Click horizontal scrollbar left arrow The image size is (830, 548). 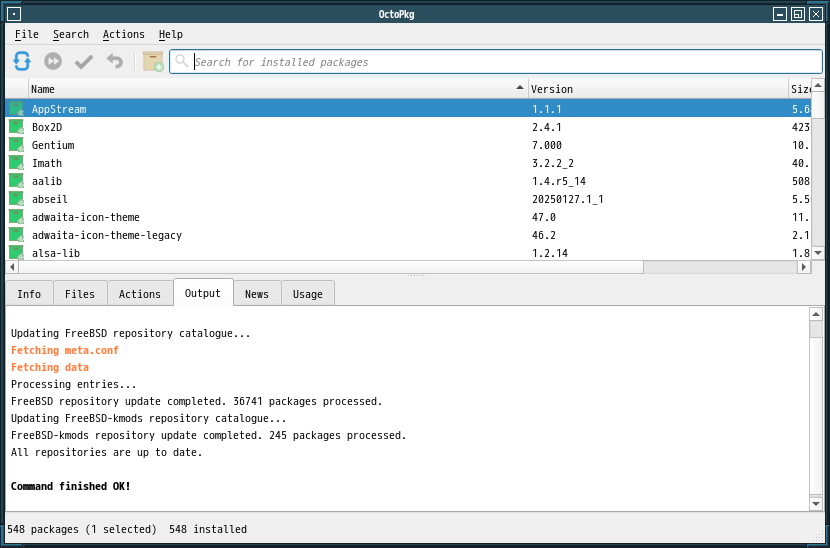(12, 267)
